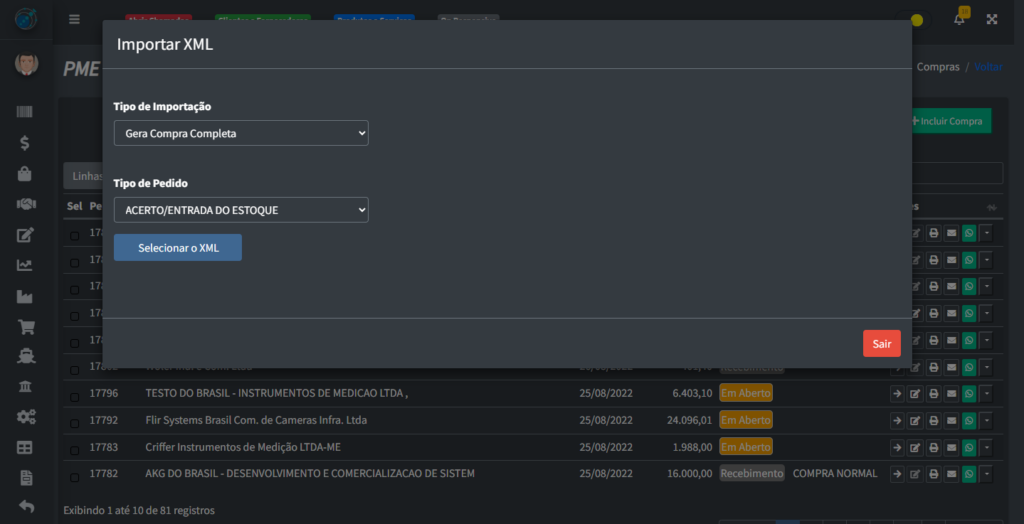Image resolution: width=1024 pixels, height=524 pixels.
Task: Click the bank building sidebar icon
Action: tap(26, 387)
